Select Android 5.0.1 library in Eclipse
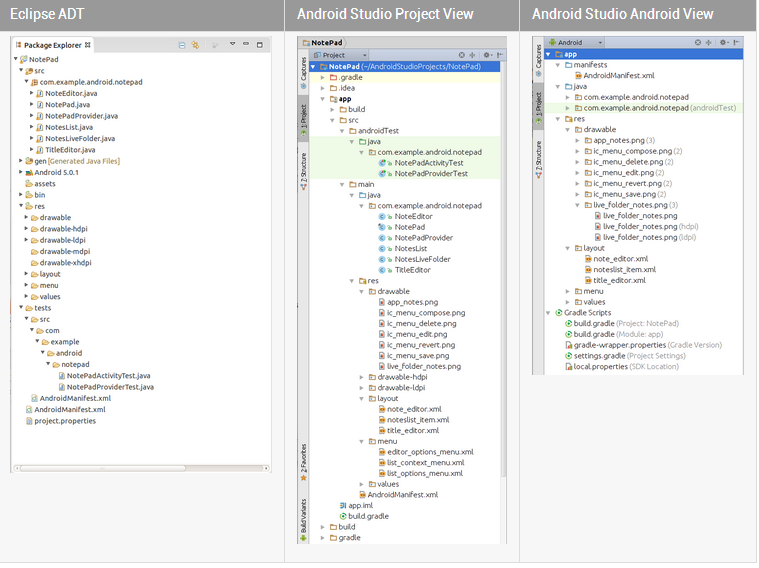 [56, 172]
